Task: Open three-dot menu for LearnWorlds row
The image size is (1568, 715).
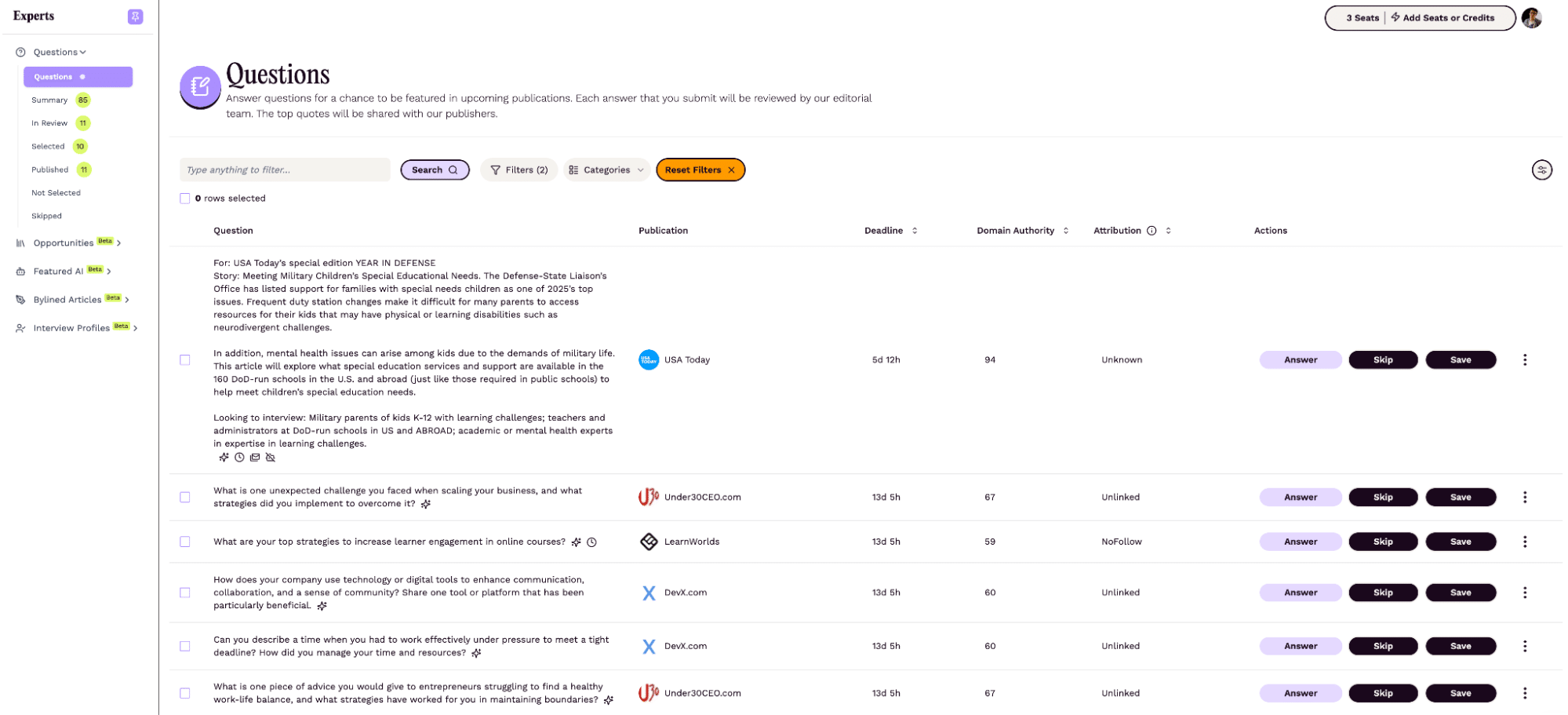Action: coord(1524,542)
